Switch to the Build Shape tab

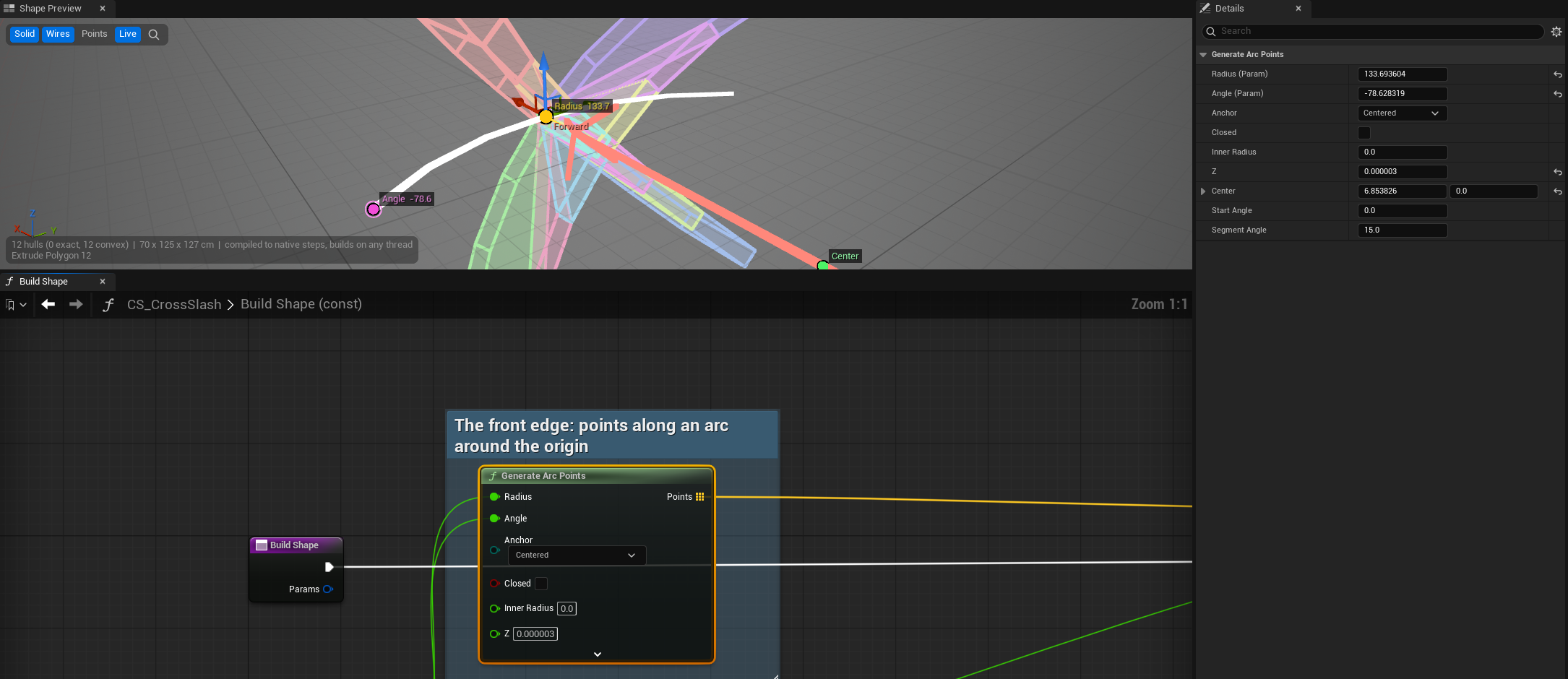coord(43,282)
